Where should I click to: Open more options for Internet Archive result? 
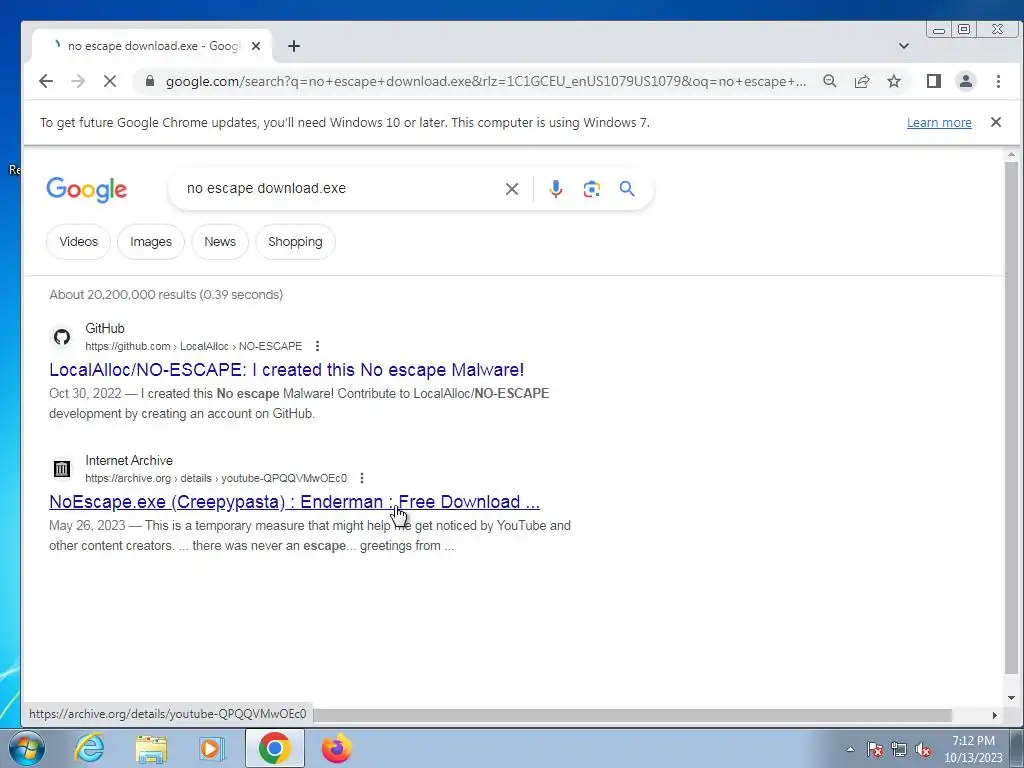[362, 478]
